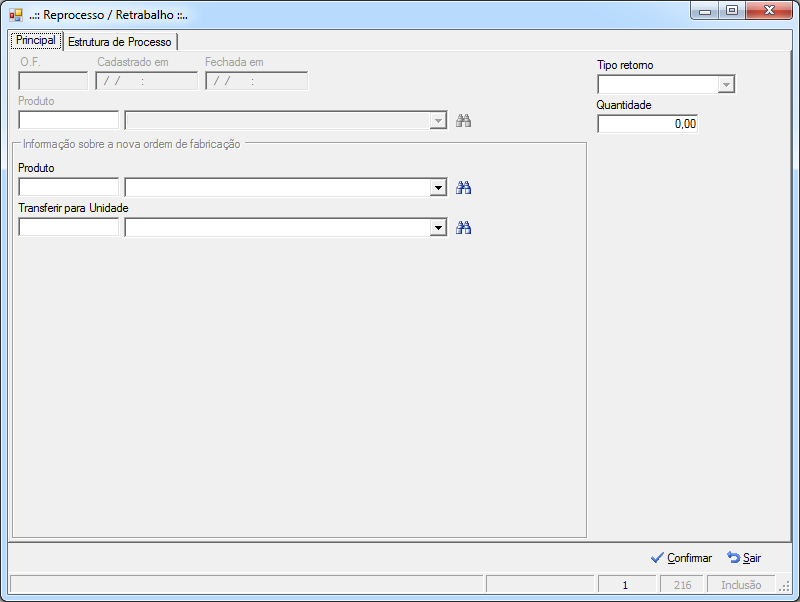Click the binoculars search icon beside the disabled top Produto field
Viewport: 800px width, 602px height.
[x=463, y=121]
